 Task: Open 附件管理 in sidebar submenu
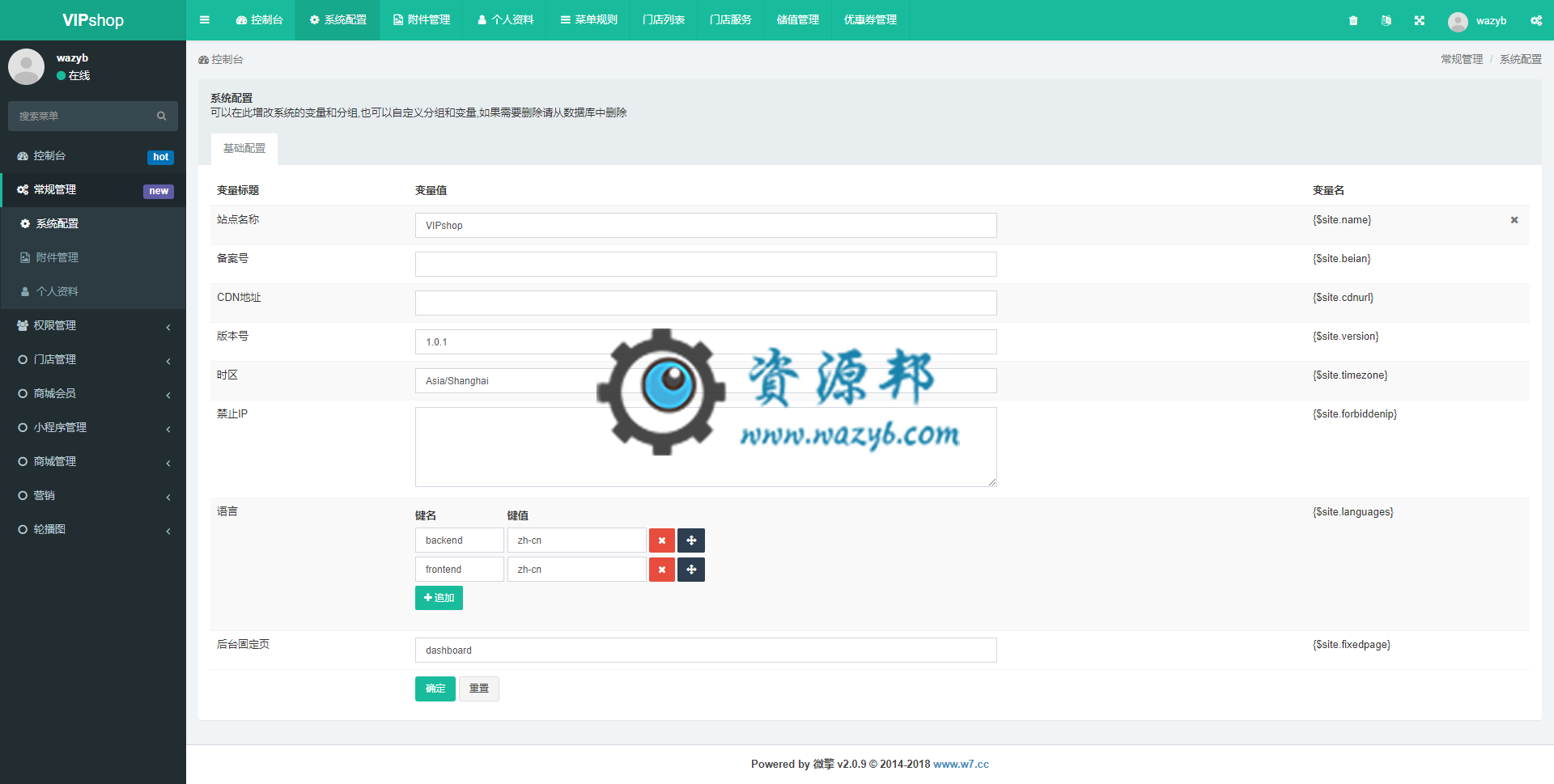93,258
